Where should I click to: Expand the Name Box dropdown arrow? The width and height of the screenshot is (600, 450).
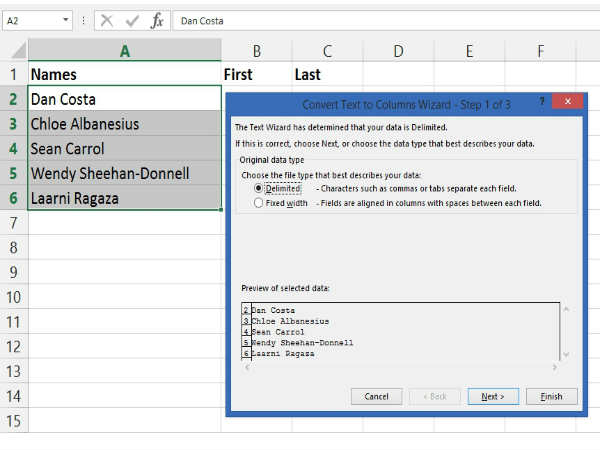tap(66, 20)
